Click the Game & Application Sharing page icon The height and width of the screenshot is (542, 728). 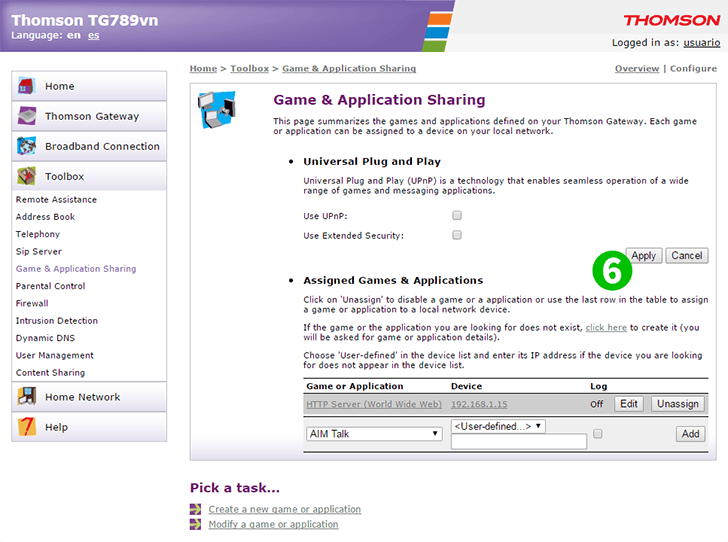click(x=216, y=110)
